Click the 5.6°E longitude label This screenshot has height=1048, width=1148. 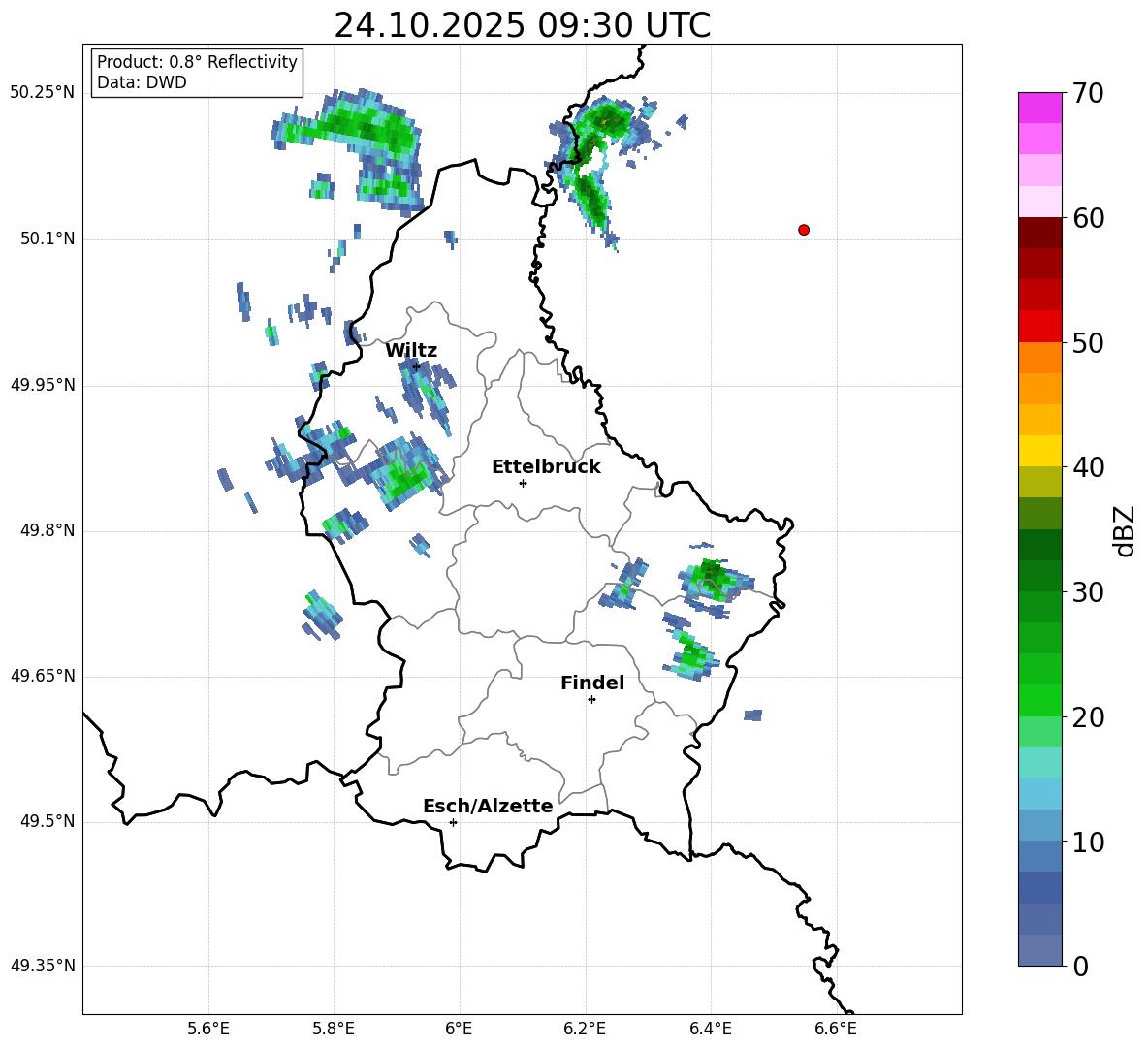tap(208, 1029)
